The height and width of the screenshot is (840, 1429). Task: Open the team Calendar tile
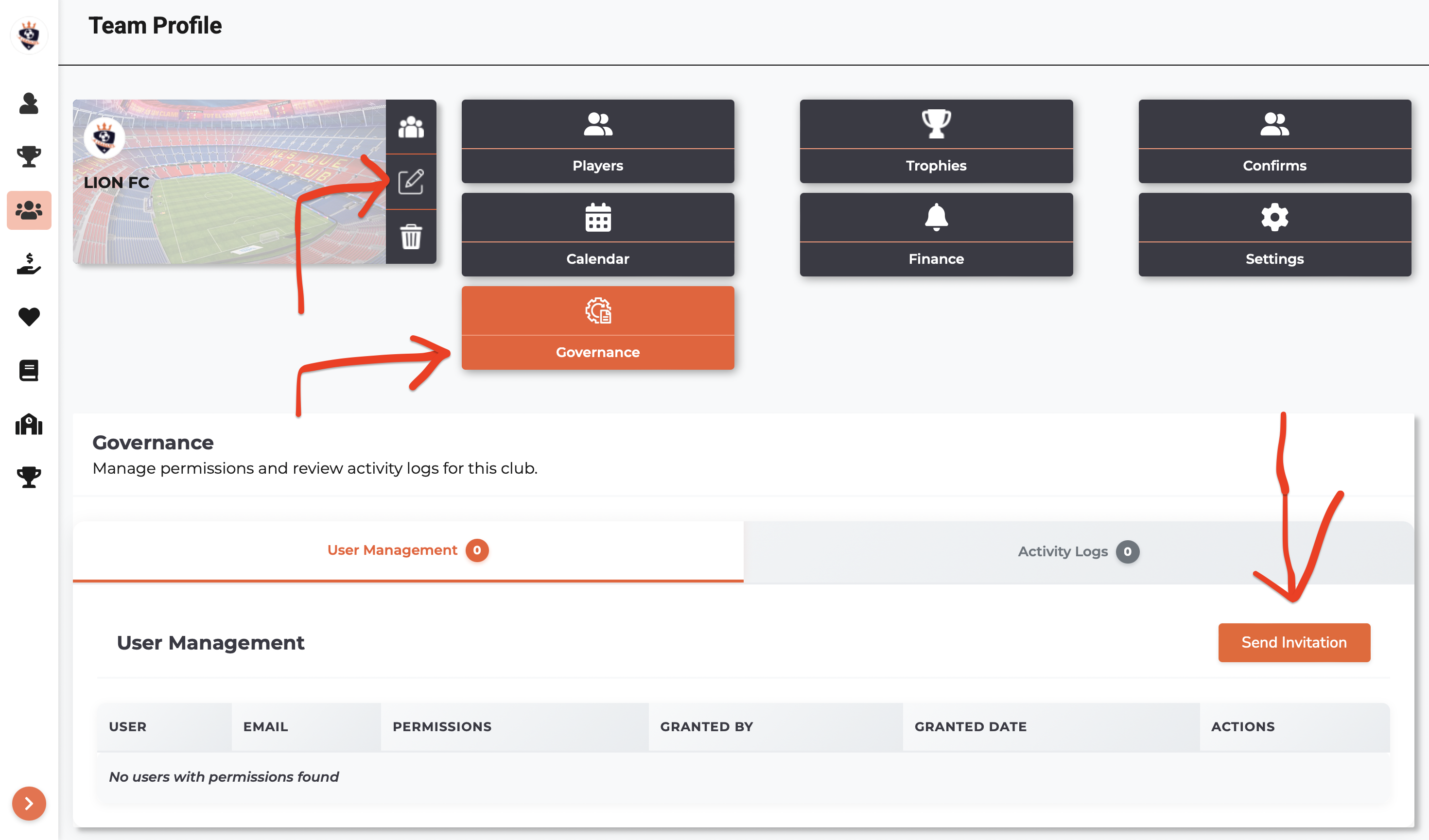pos(597,235)
